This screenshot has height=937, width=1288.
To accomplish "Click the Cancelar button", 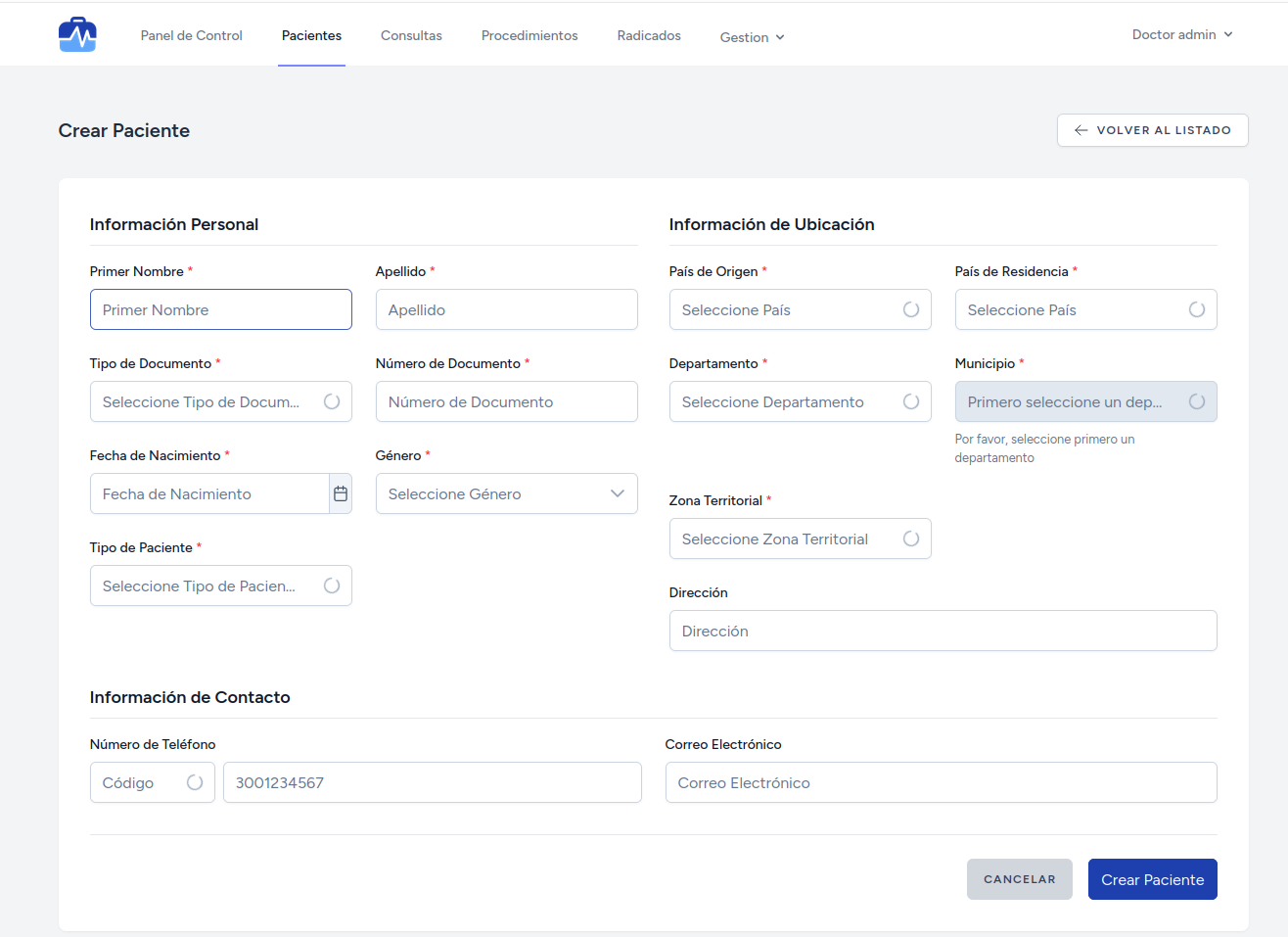I will pyautogui.click(x=1019, y=879).
